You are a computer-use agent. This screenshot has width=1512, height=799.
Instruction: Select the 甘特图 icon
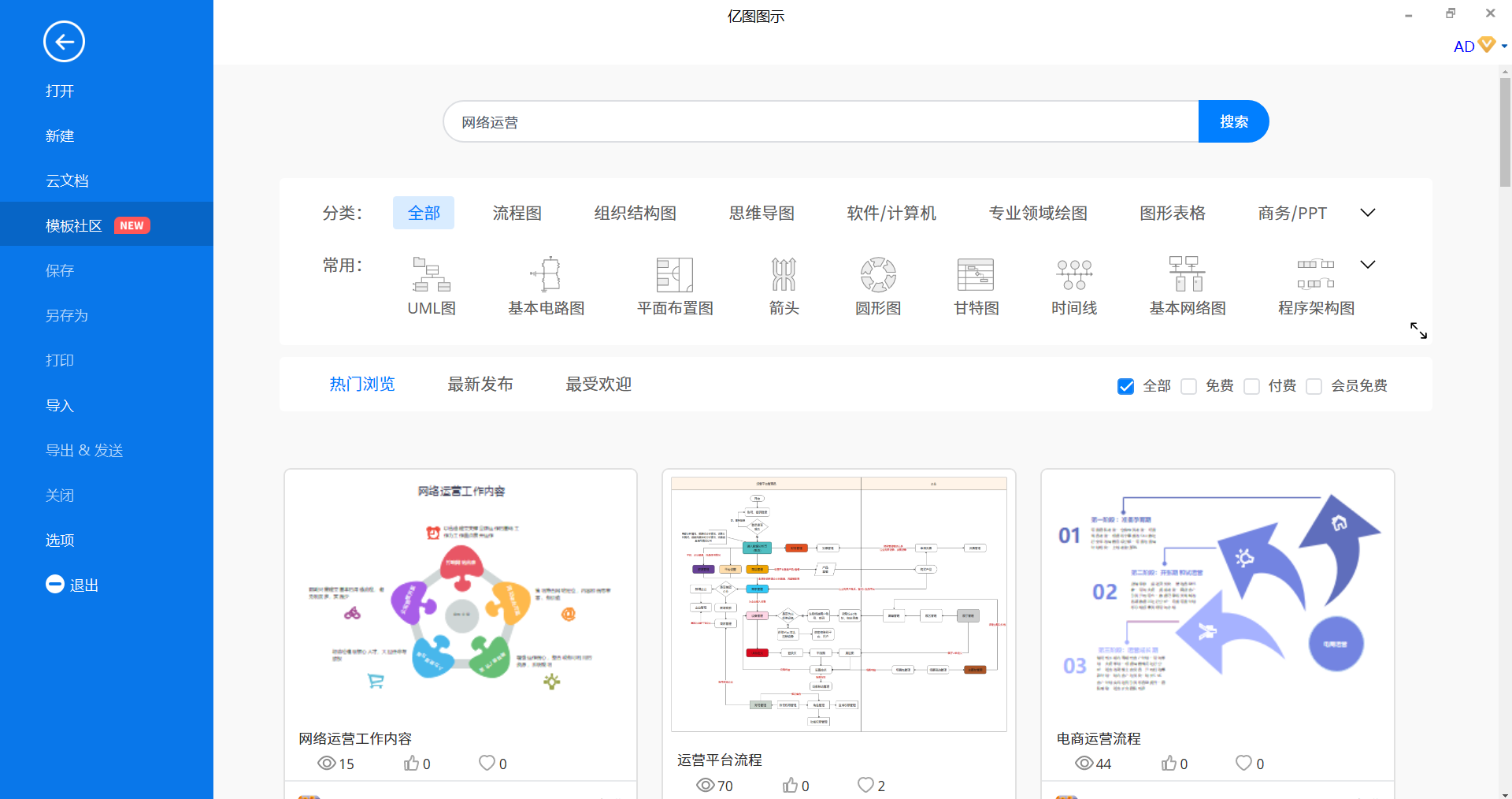[x=975, y=275]
